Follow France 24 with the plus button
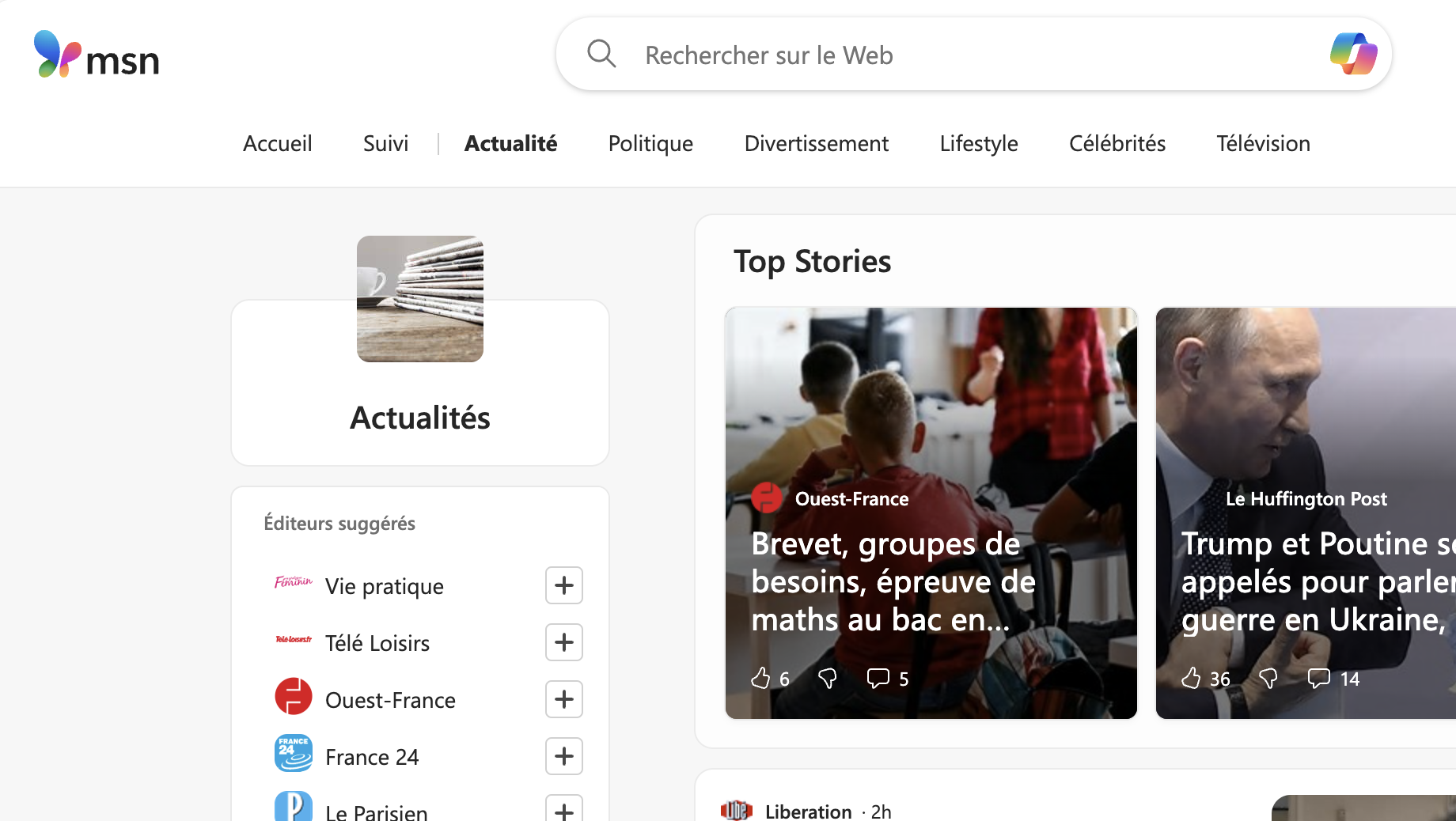 (563, 755)
